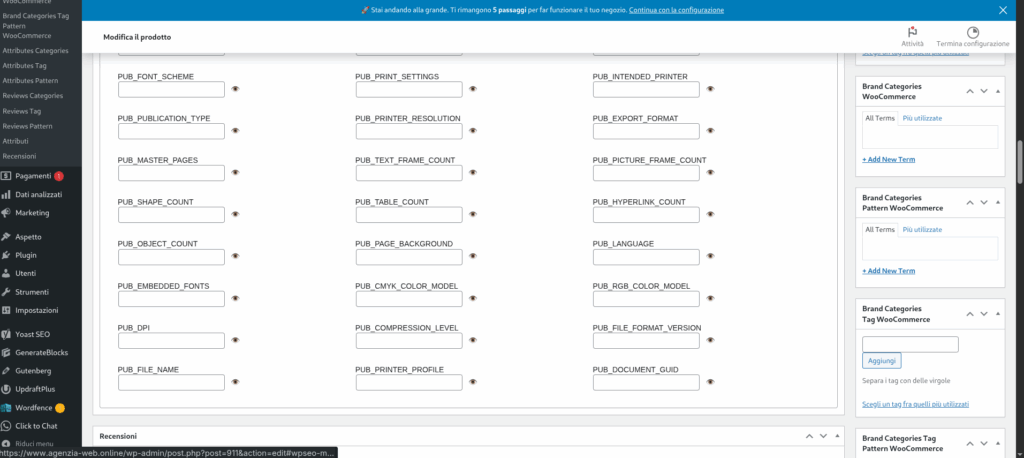Click the Utenti person icon
1024x458 pixels.
coord(6,273)
